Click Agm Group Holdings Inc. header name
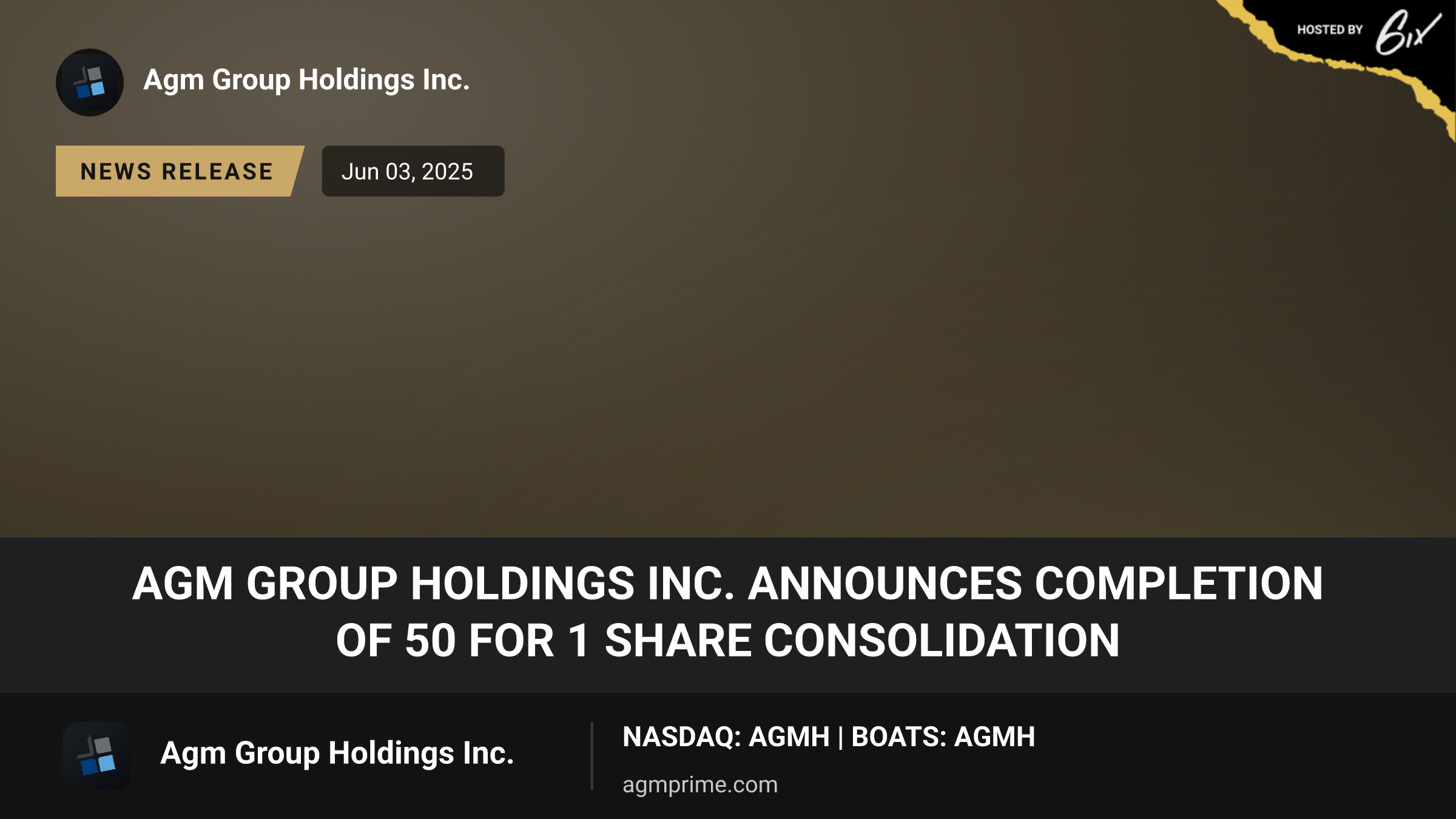Screen dimensions: 1456x819 [x=306, y=80]
